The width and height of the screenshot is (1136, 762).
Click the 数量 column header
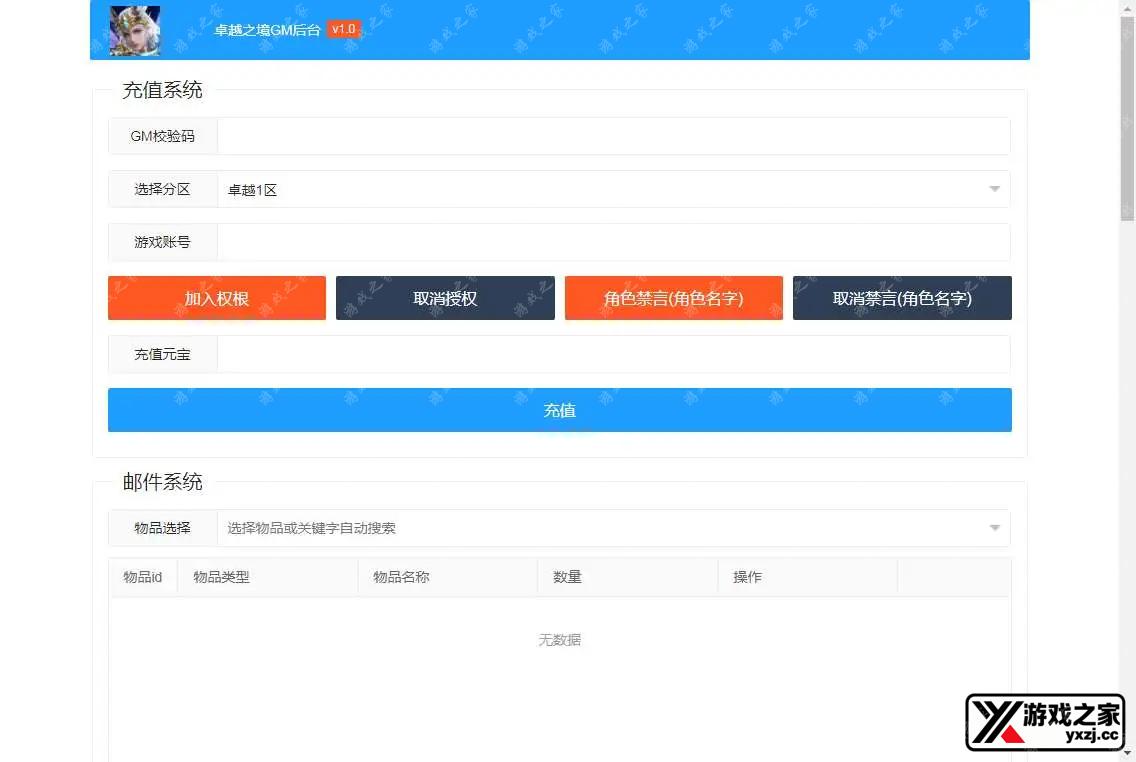coord(567,577)
